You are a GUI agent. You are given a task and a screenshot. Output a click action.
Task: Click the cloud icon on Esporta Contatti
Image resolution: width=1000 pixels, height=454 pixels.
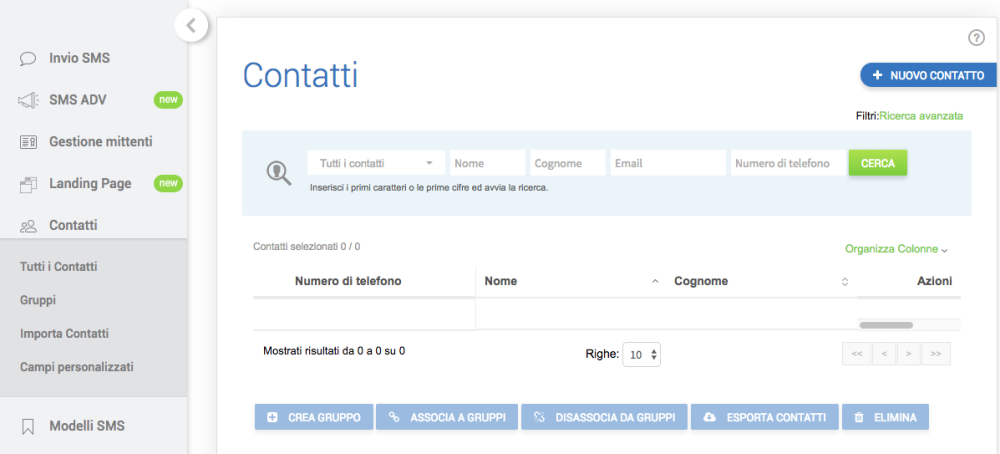tap(709, 418)
